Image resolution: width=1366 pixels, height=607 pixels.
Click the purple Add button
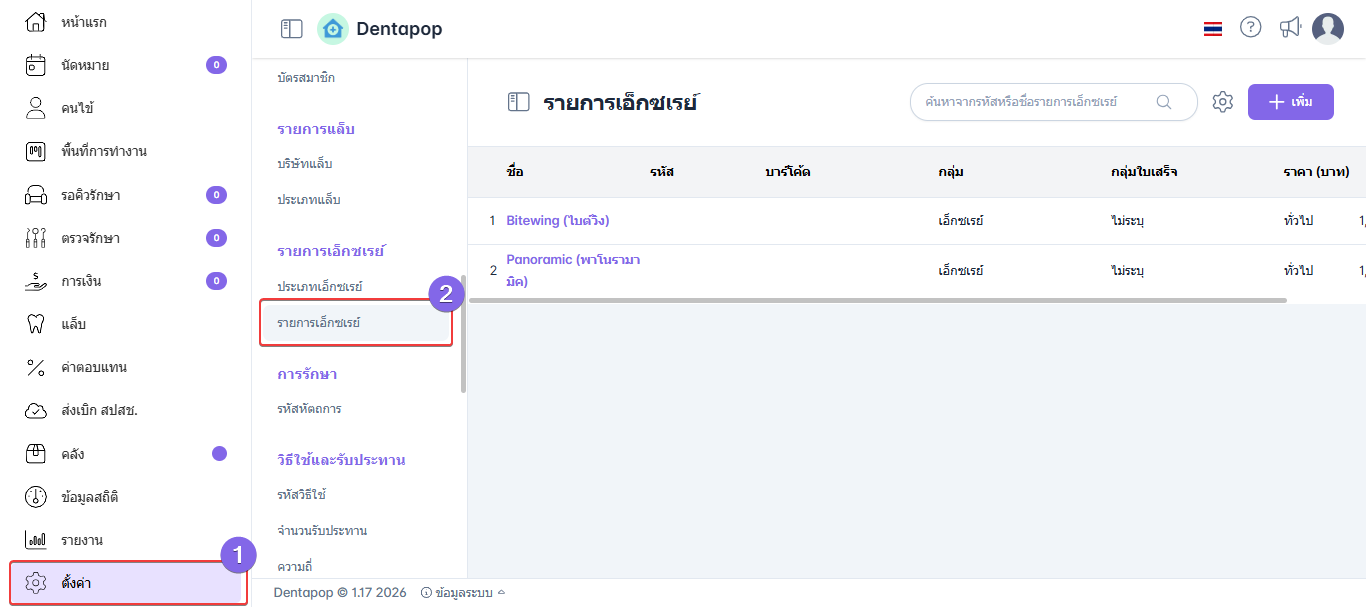(1290, 102)
